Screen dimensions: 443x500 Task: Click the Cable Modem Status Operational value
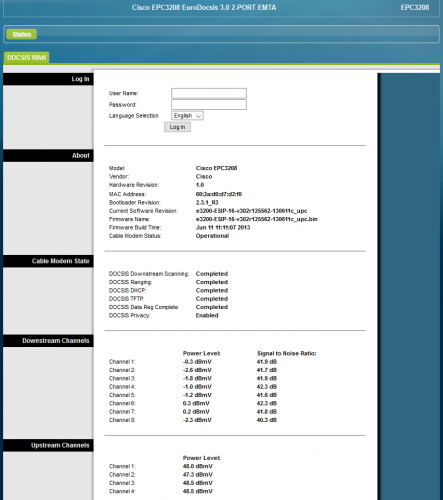212,236
